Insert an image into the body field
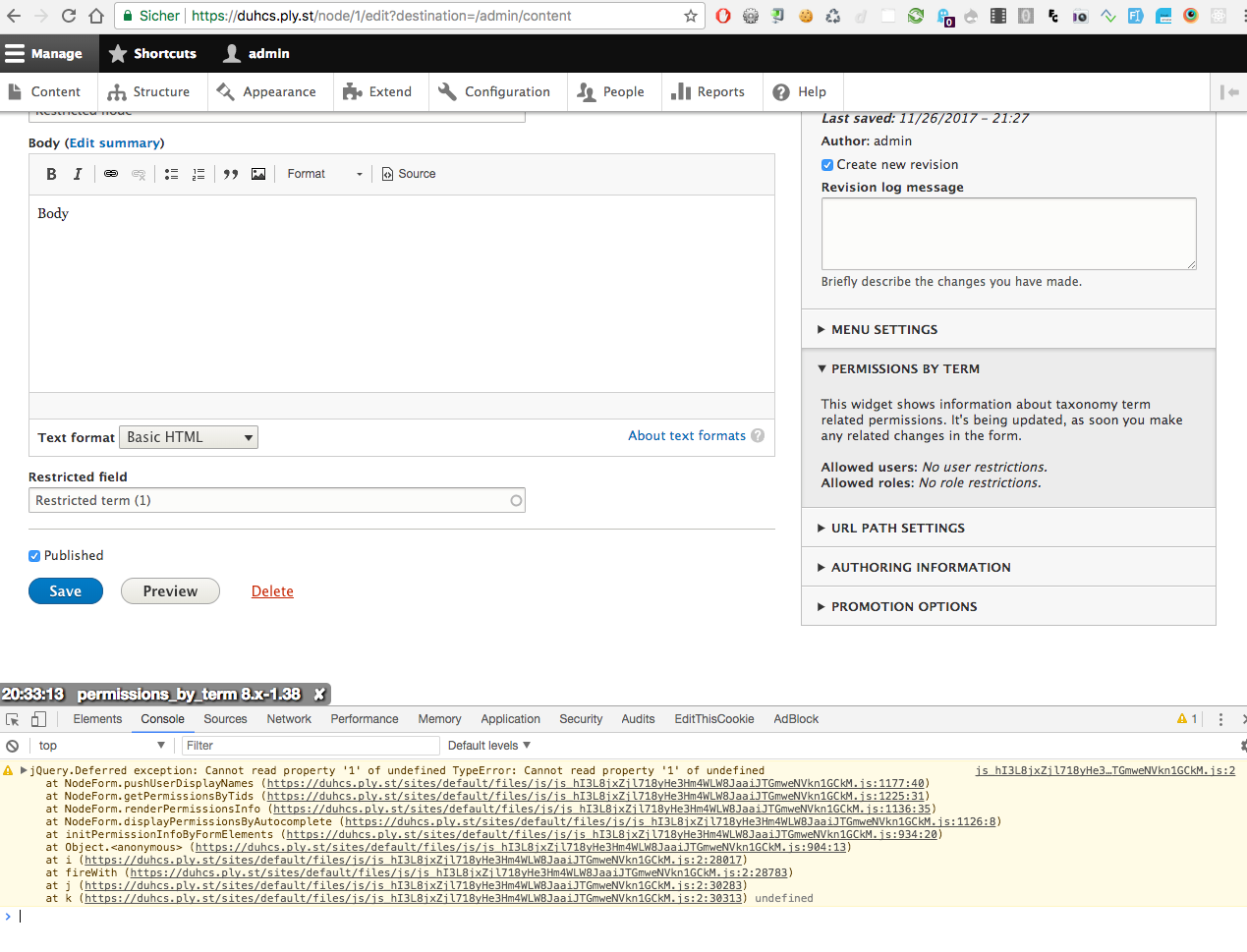The width and height of the screenshot is (1247, 952). [257, 174]
